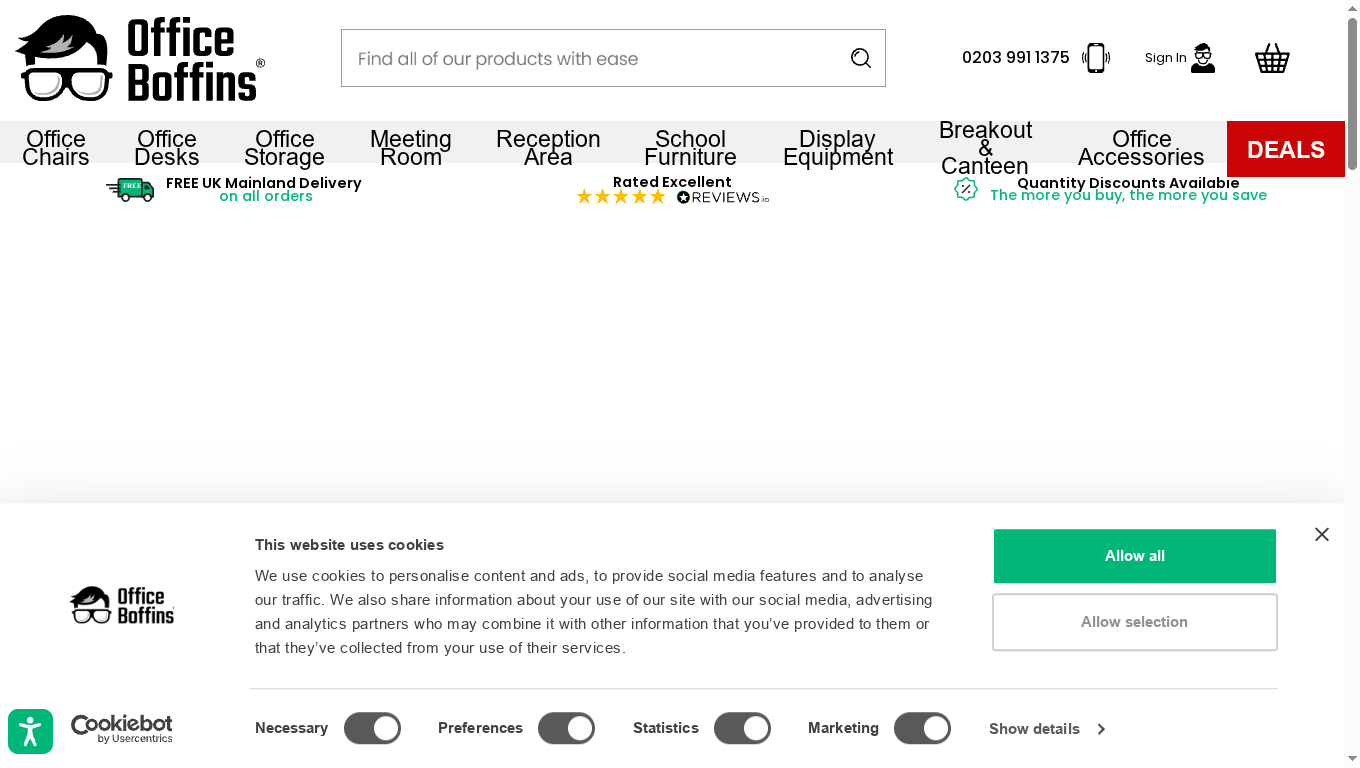Click the free delivery truck icon
The image size is (1360, 768).
(x=130, y=189)
